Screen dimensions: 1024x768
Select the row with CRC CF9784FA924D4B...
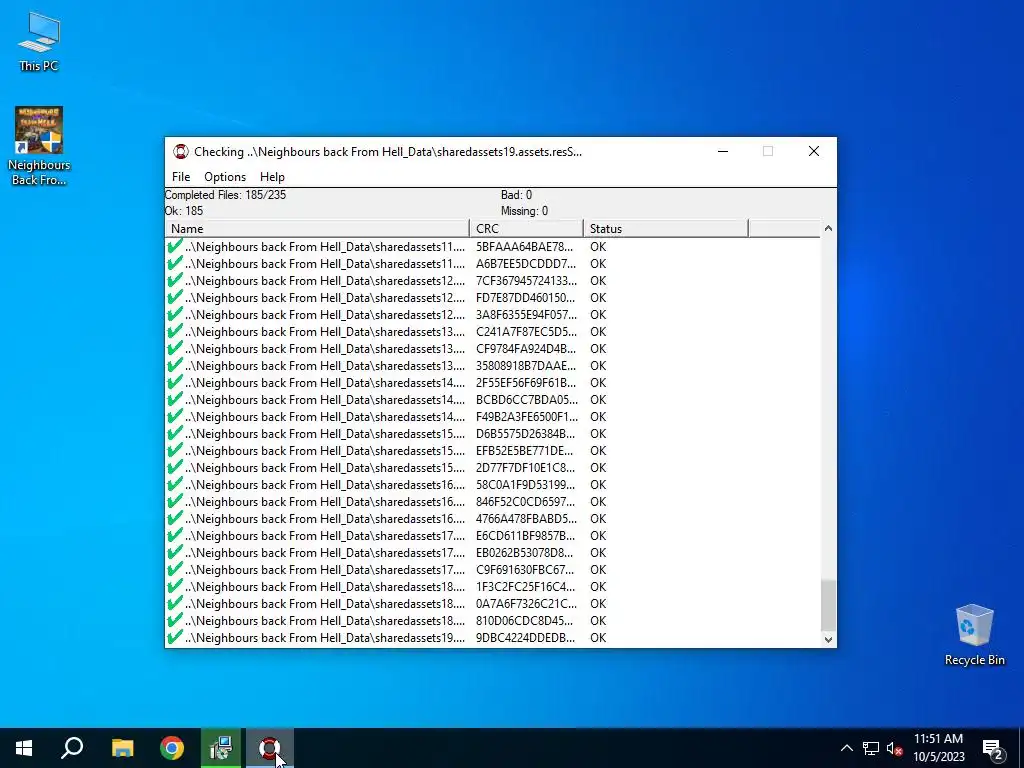pos(492,349)
